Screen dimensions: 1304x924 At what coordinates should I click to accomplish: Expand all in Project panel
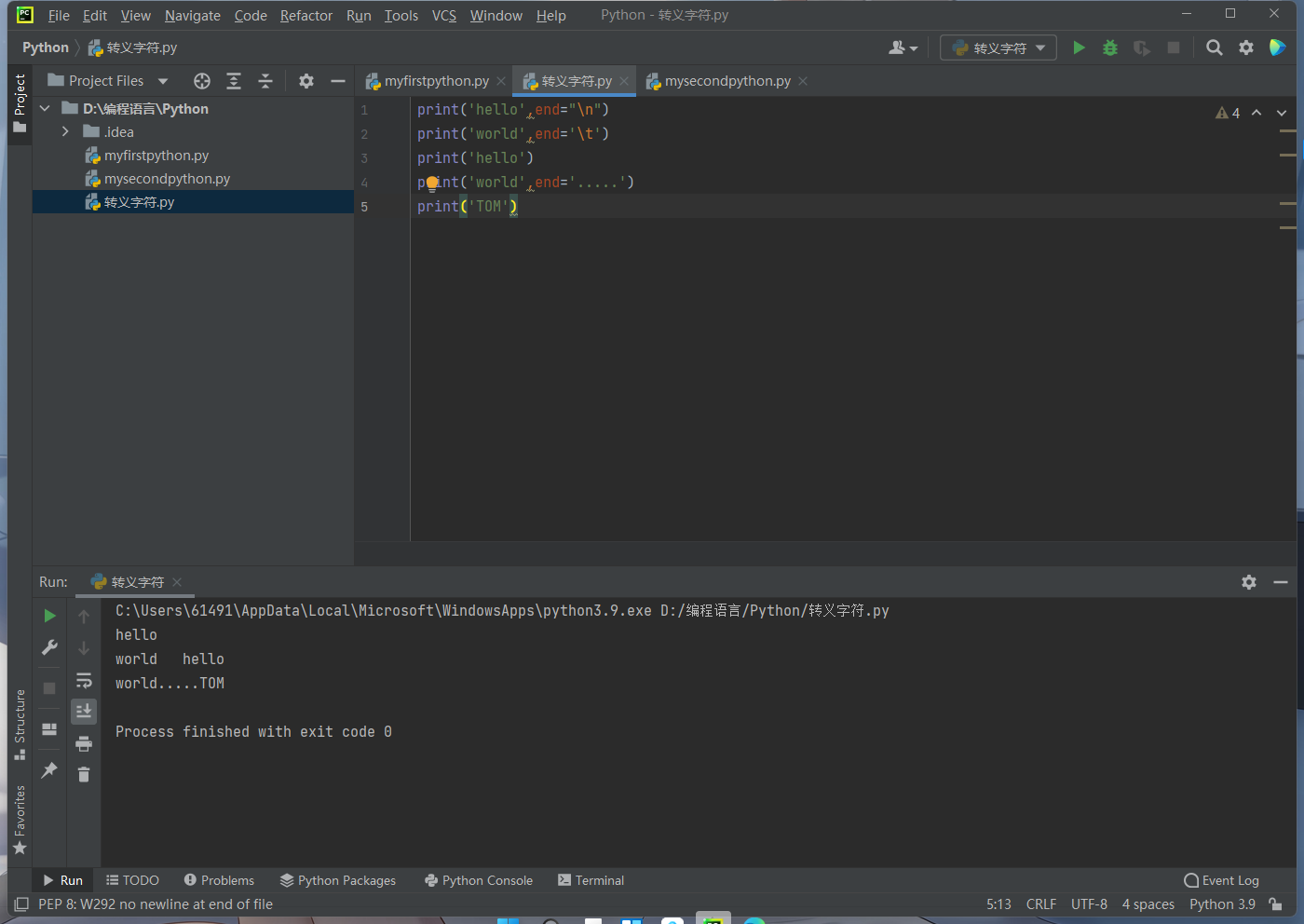234,81
